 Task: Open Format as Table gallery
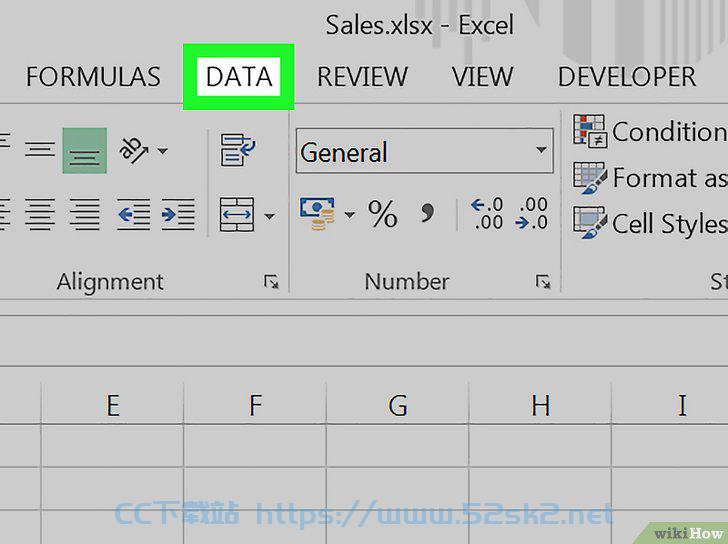coord(650,178)
